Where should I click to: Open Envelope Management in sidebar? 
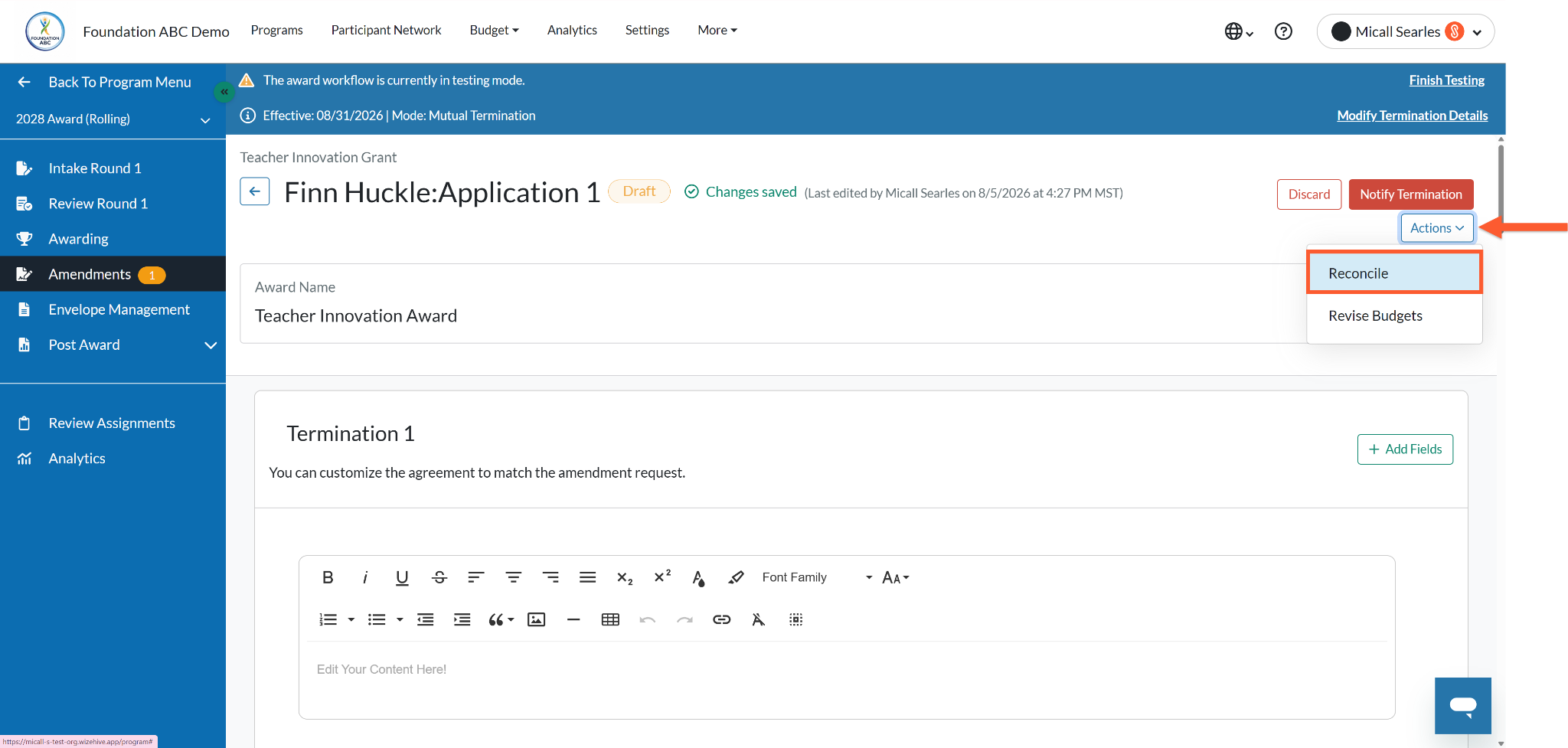(113, 309)
